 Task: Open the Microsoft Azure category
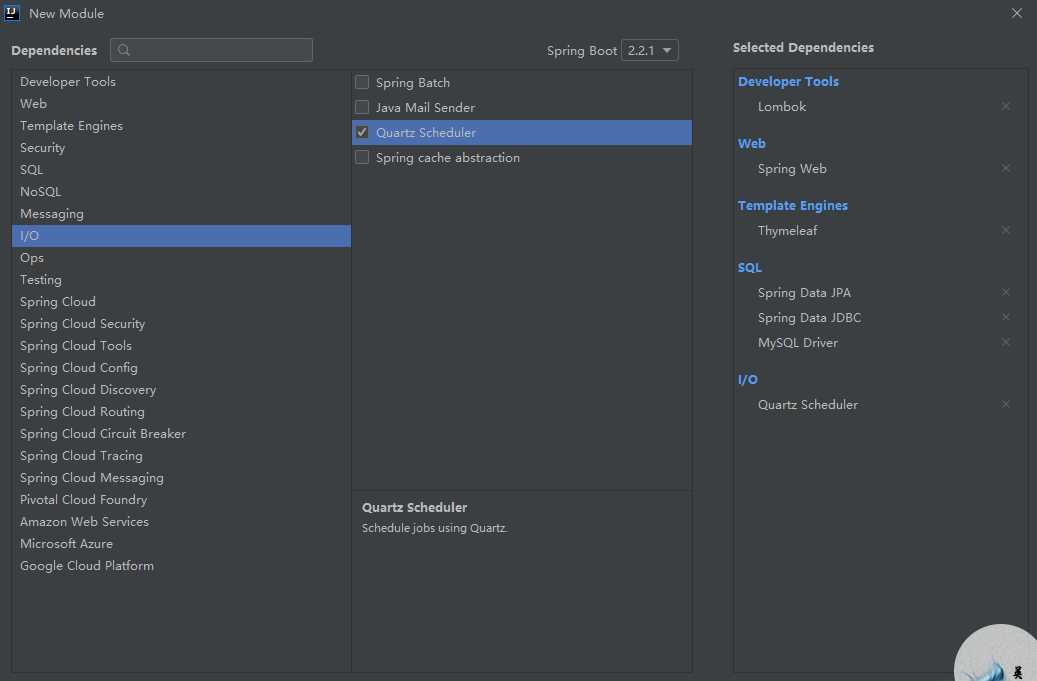(x=181, y=543)
